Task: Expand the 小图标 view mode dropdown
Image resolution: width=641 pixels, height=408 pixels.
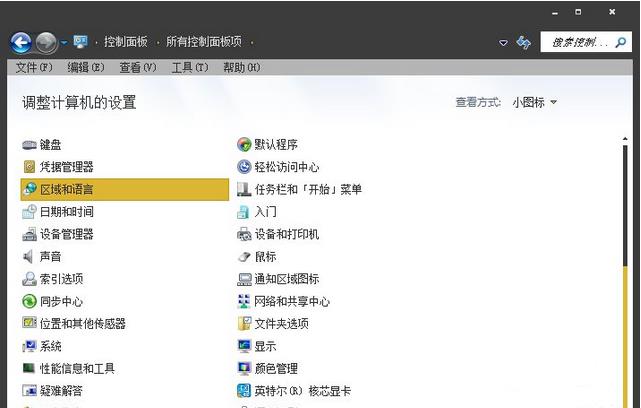Action: coord(553,102)
